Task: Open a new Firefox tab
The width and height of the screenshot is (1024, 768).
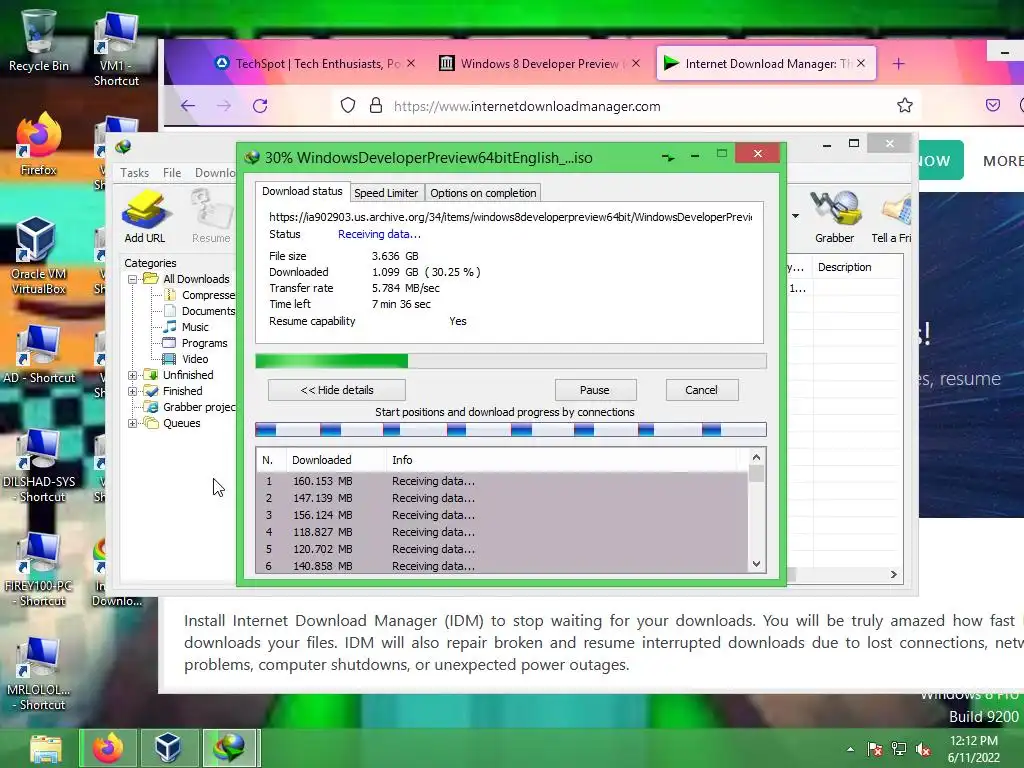Action: tap(899, 63)
